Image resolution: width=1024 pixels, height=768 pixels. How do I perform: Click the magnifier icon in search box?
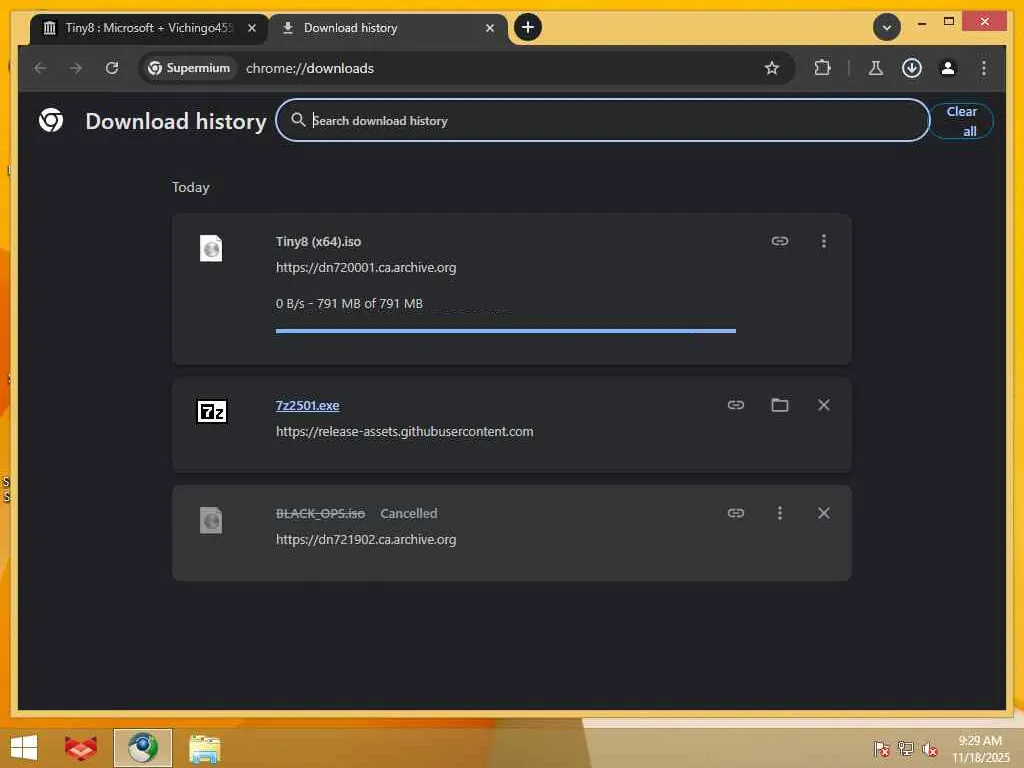coord(298,120)
